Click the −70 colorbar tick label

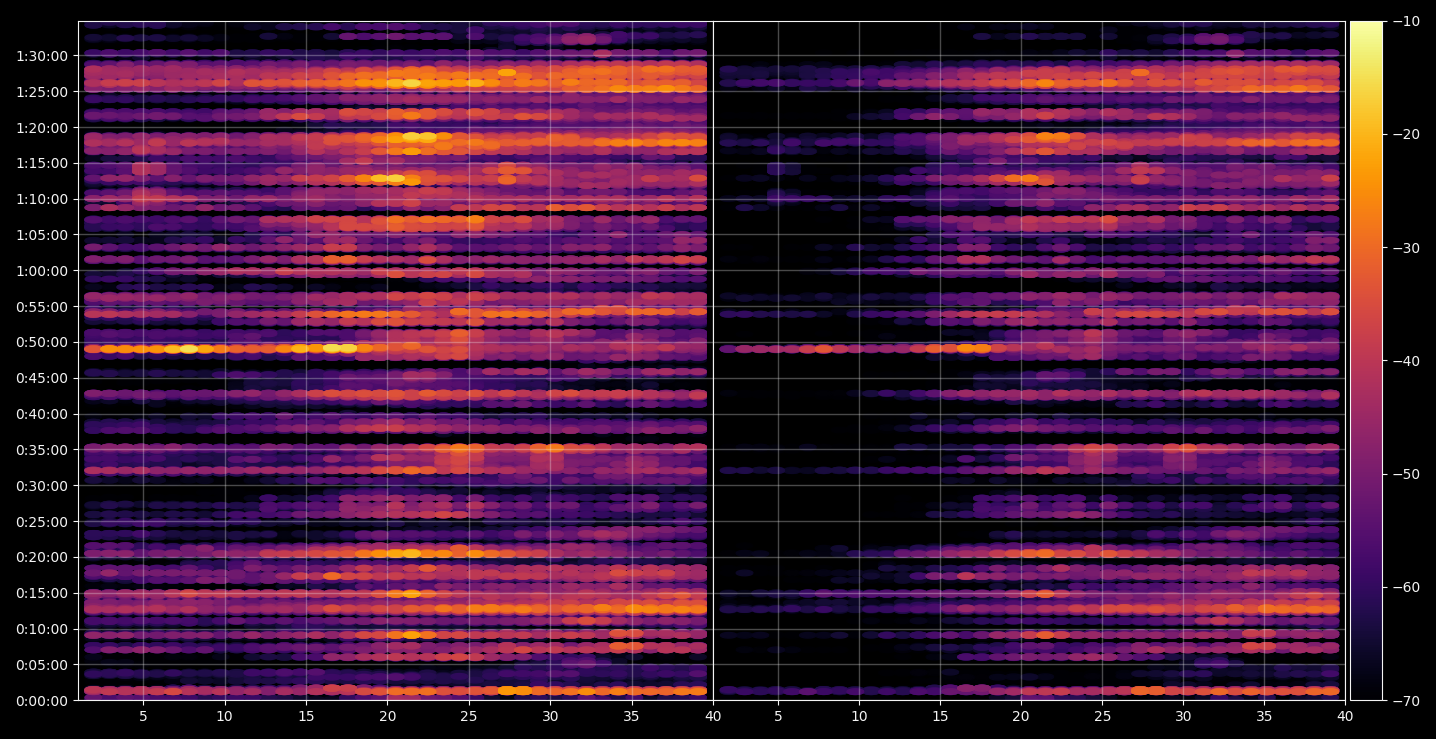tap(1407, 701)
